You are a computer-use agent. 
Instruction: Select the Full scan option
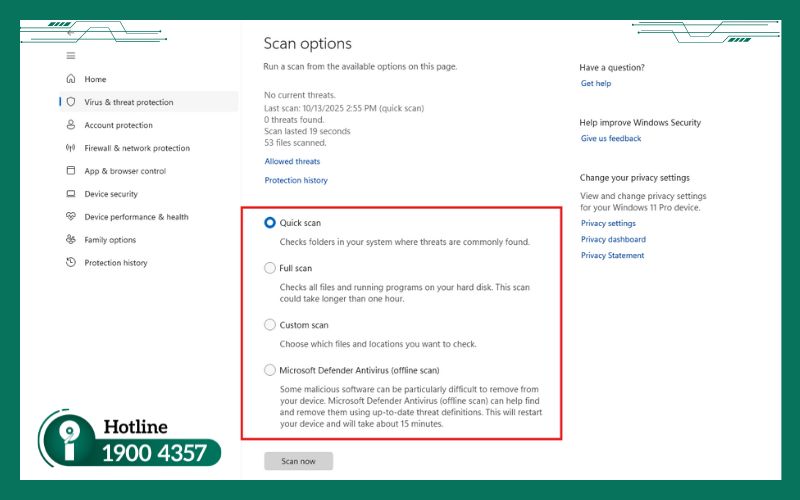(270, 268)
